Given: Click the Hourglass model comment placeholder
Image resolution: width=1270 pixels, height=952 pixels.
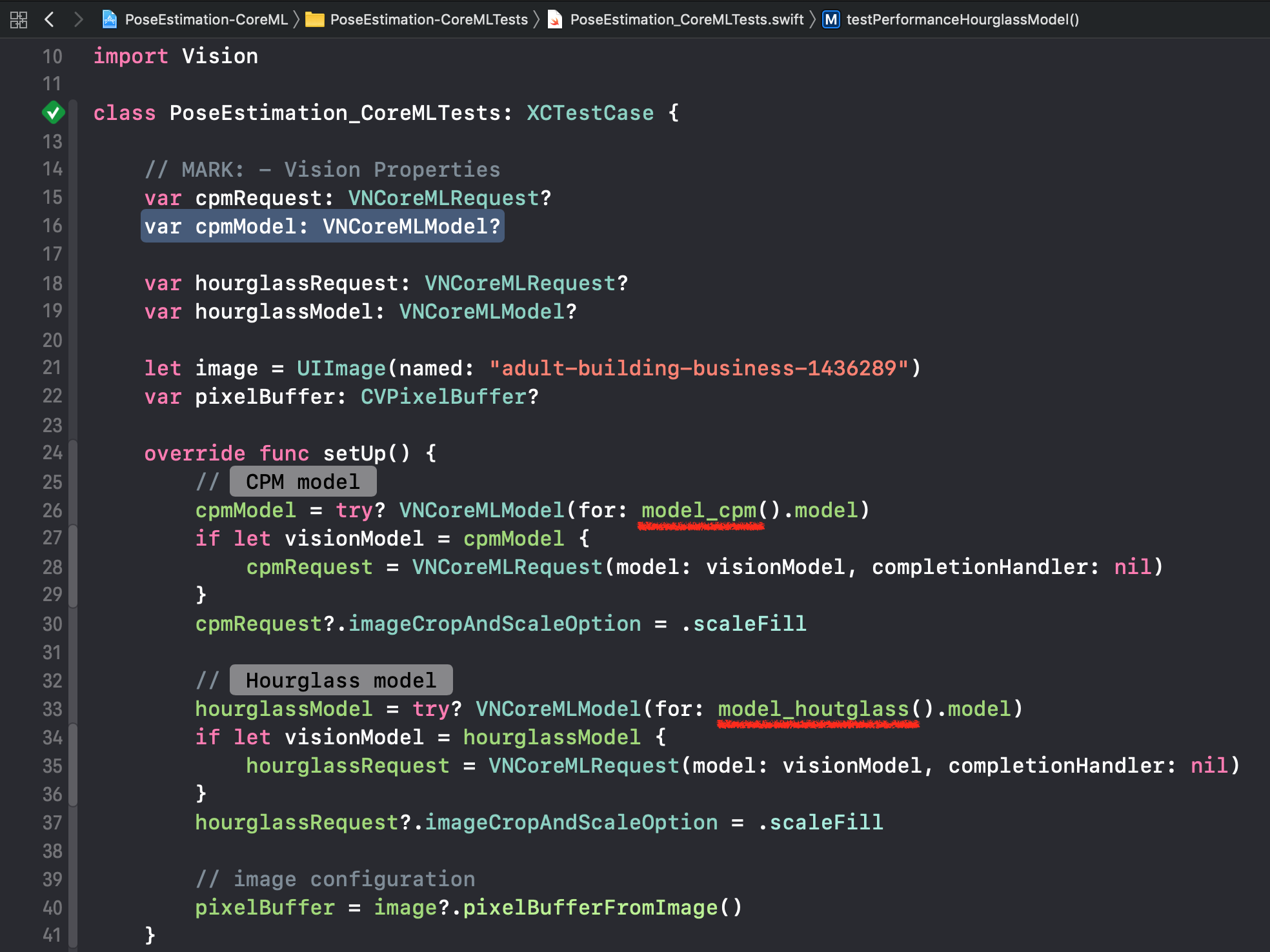Looking at the screenshot, I should click(x=341, y=680).
